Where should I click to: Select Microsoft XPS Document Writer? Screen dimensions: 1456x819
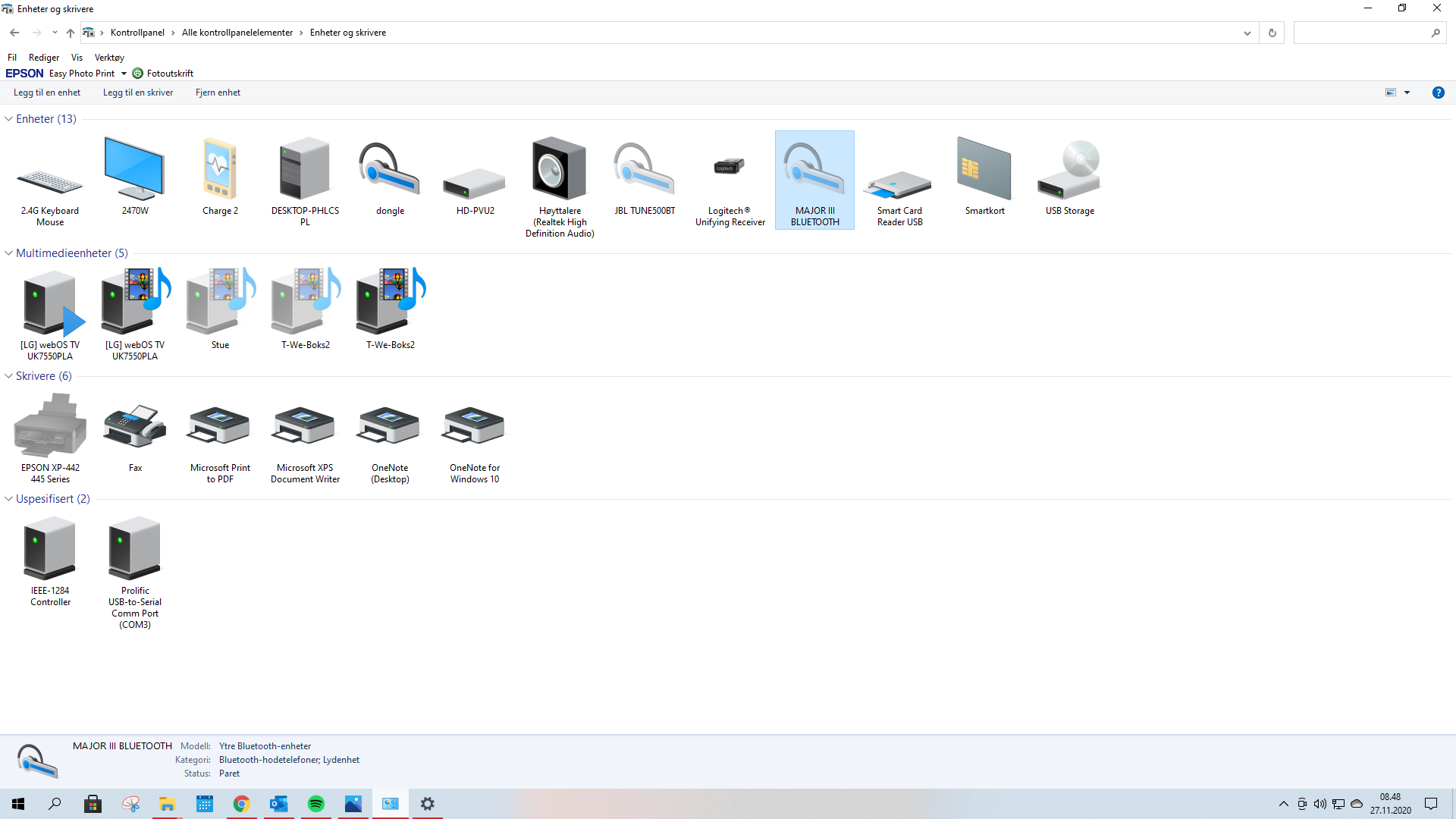point(305,438)
